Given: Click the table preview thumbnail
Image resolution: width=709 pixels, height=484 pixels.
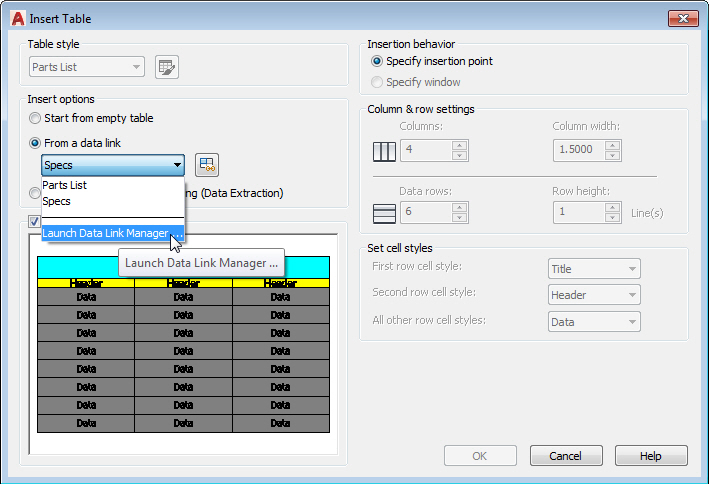Looking at the screenshot, I should click(x=183, y=345).
